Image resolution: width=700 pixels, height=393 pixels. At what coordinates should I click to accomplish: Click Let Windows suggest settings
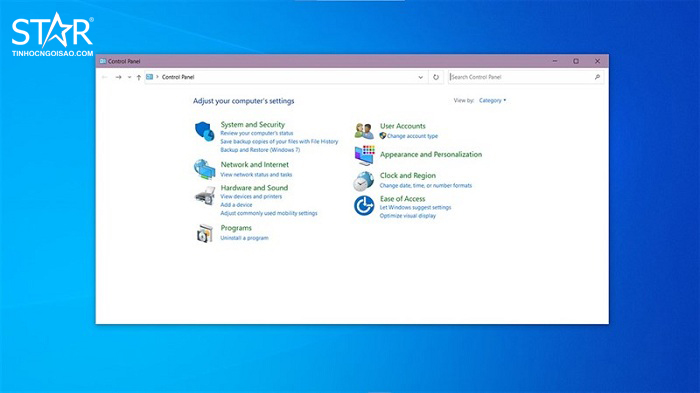415,208
